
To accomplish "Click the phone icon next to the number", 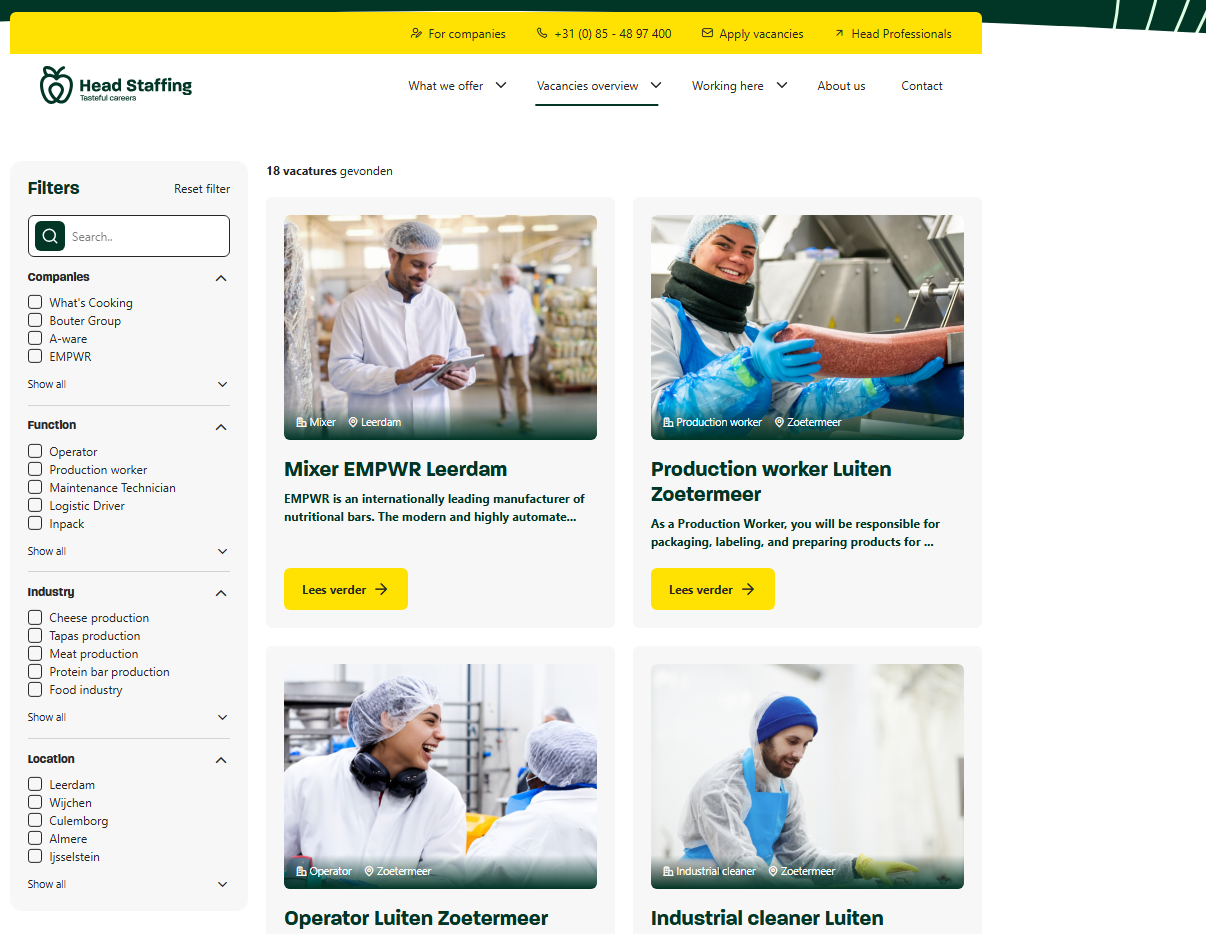I will click(x=541, y=33).
